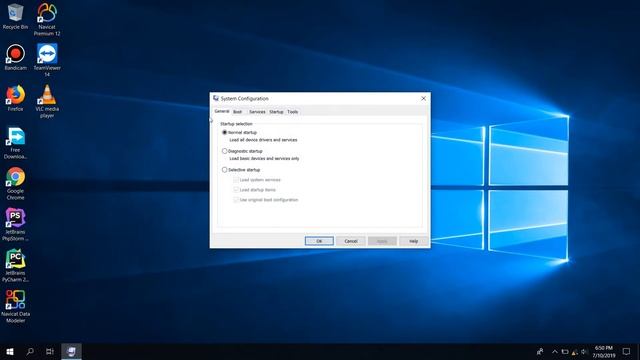Confirm with the OK button

(319, 241)
